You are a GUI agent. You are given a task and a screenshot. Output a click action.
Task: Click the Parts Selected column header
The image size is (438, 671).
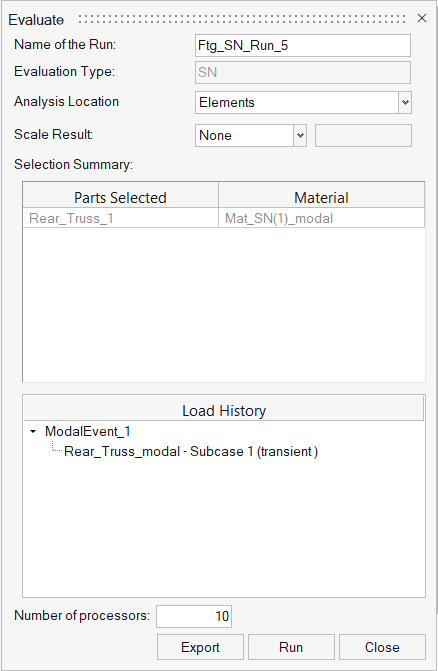click(121, 197)
